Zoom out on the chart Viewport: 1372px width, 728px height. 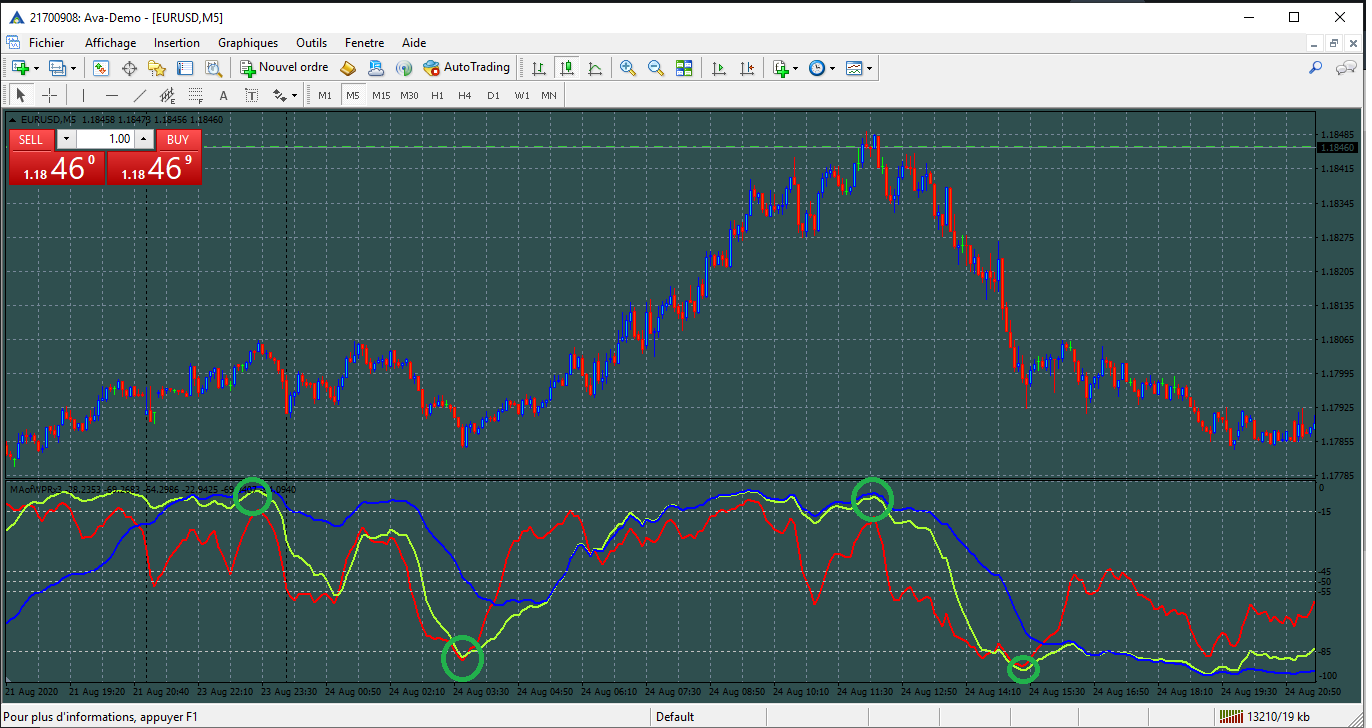656,68
